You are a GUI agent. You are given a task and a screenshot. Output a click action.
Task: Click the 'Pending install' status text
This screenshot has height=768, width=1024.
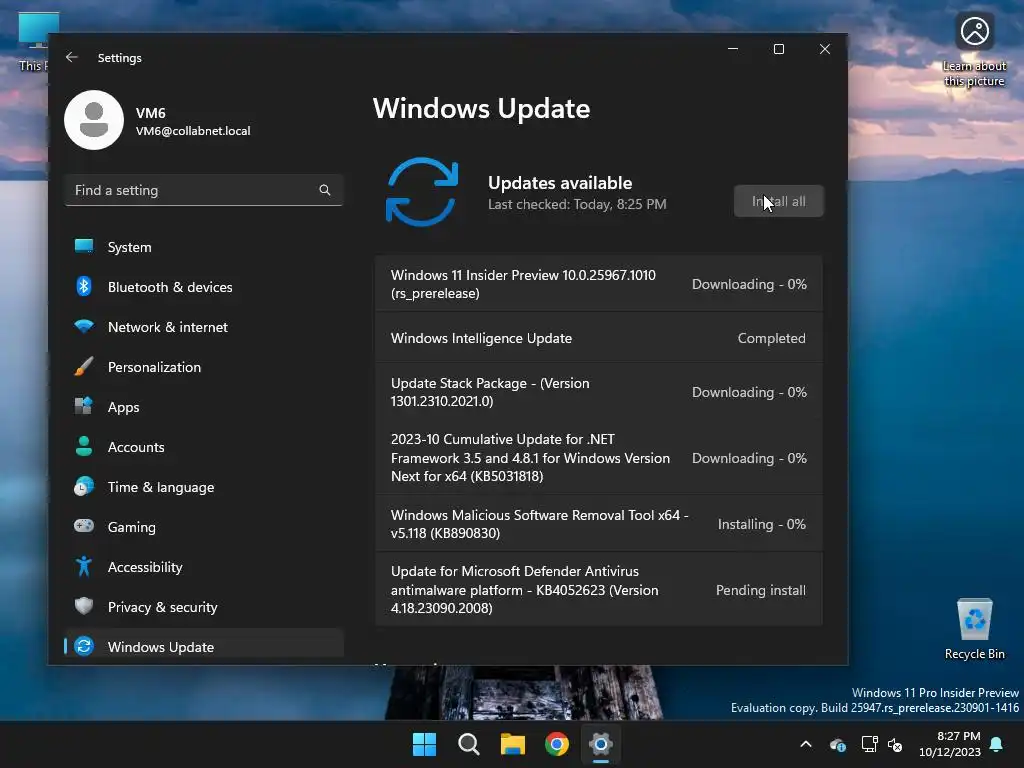point(761,590)
